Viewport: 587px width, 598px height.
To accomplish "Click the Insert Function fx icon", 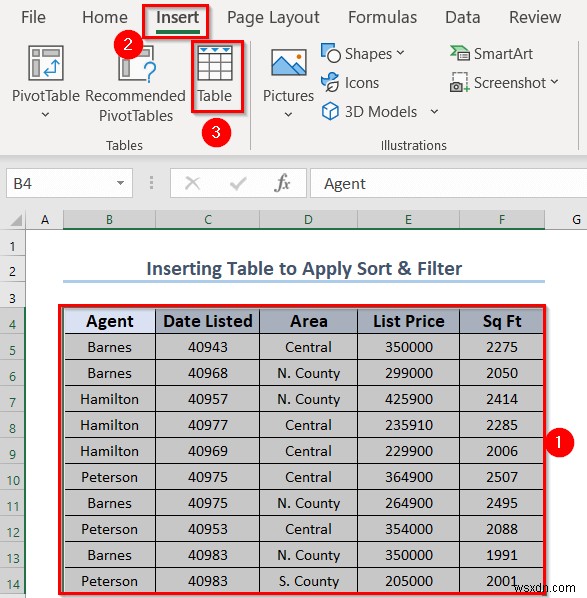I will pyautogui.click(x=282, y=183).
